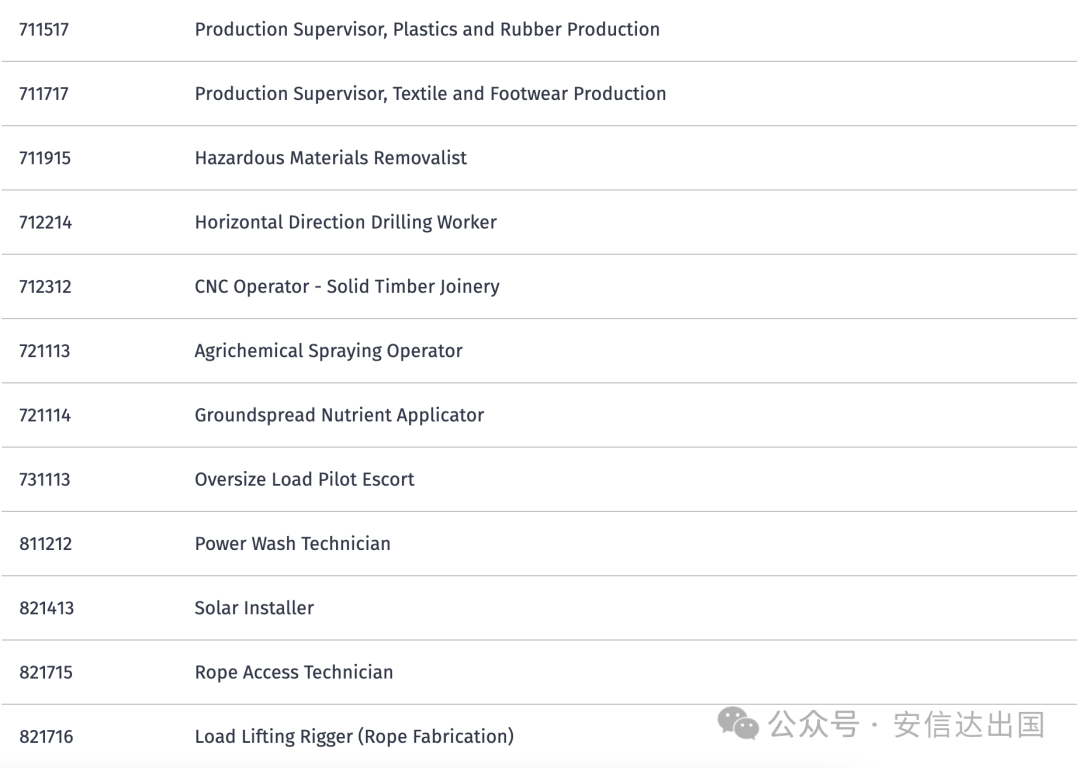Click Oversize Load Pilot Escort
This screenshot has height=768, width=1080.
coord(304,480)
